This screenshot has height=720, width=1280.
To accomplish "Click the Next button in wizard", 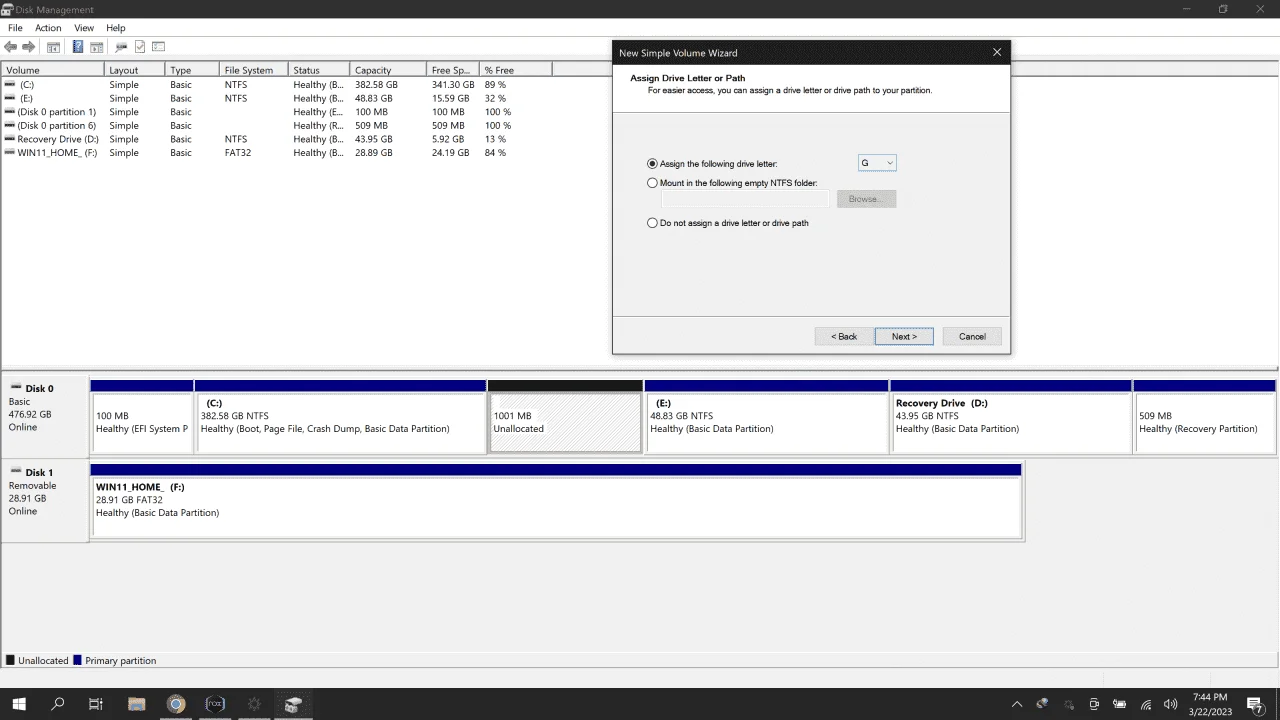I will (x=904, y=336).
